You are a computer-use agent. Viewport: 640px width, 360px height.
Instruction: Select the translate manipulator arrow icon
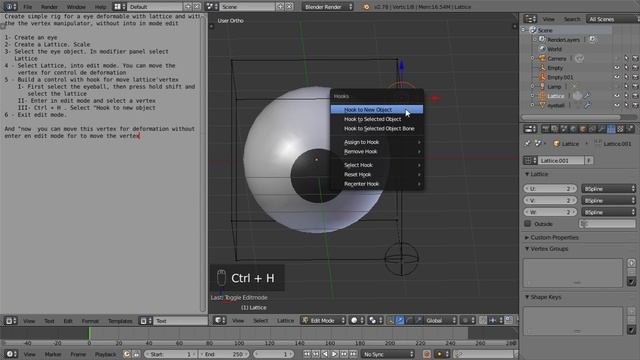pos(400,320)
